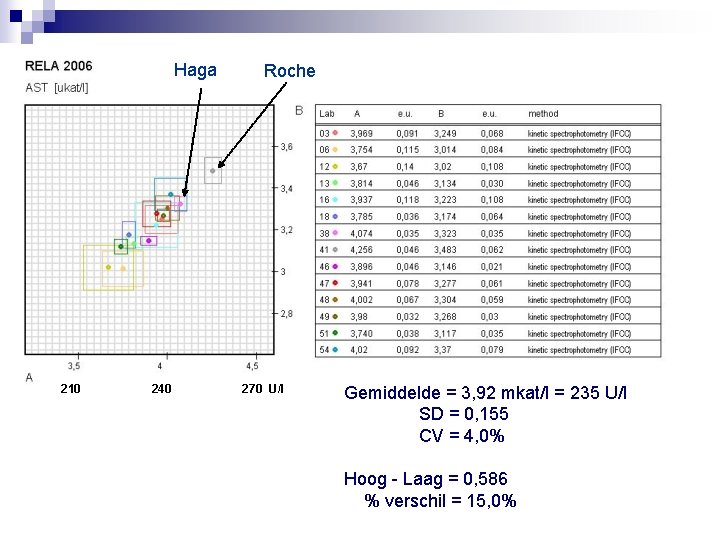
Task: Click the magenta dot for Lab 46
Action: (x=335, y=266)
